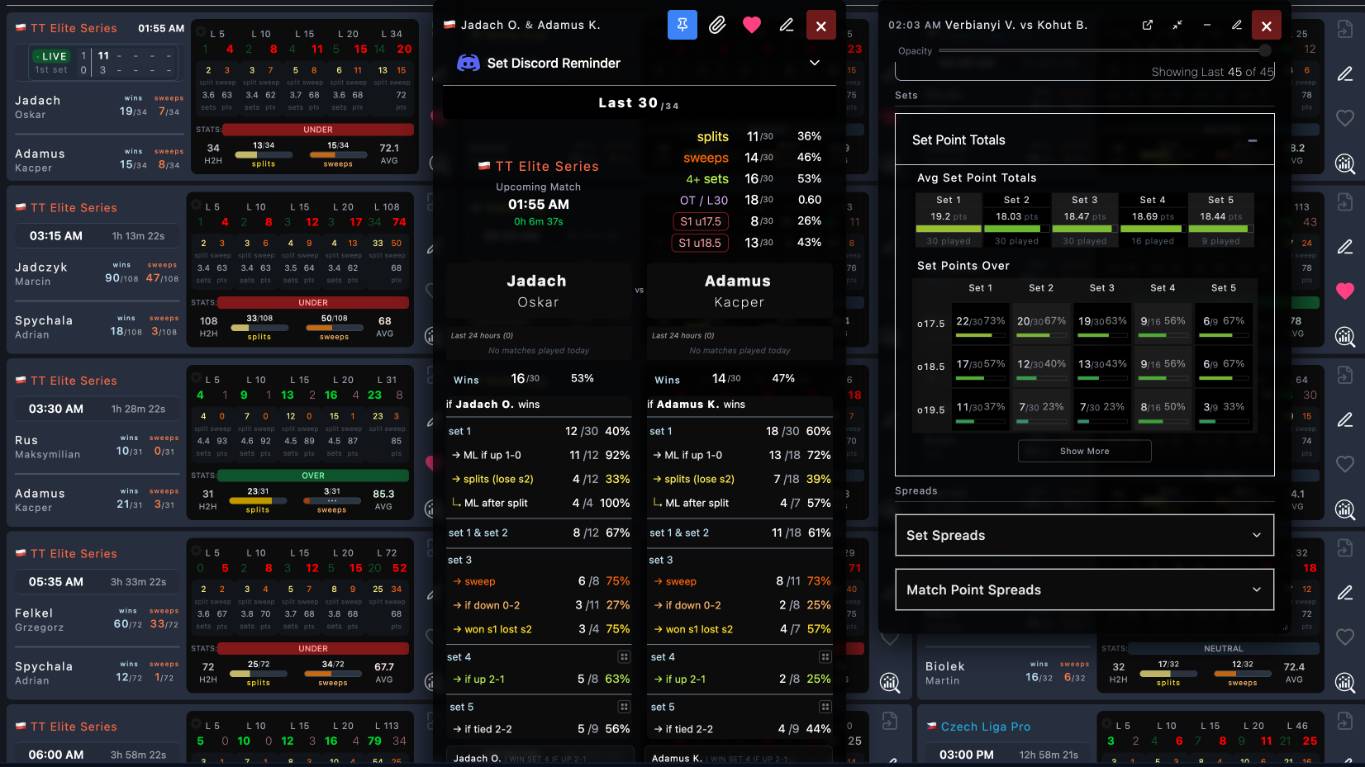The image size is (1365, 767).
Task: Open set 5 grid icon under Jadach O. wins
Action: point(623,707)
